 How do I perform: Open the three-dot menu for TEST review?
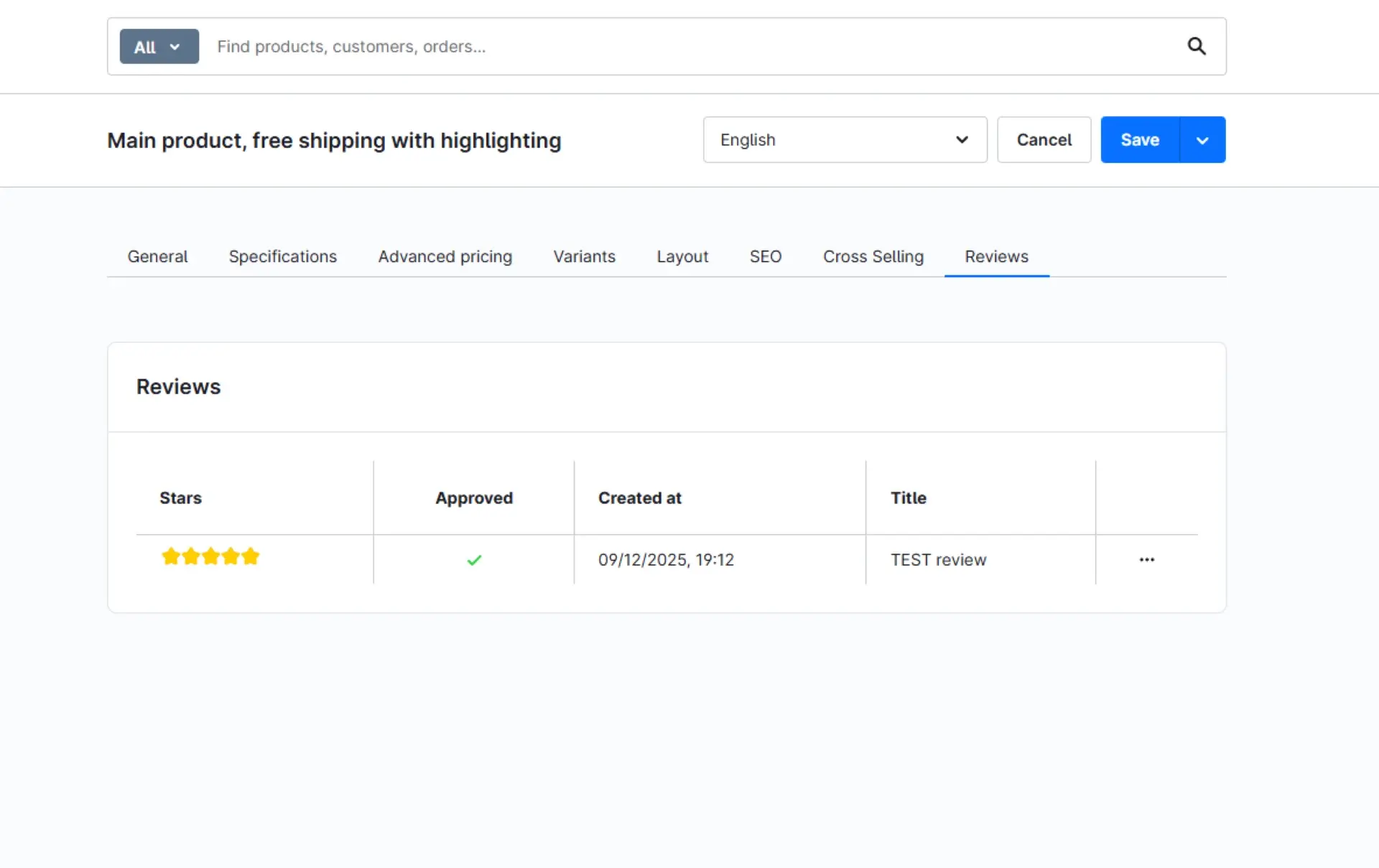[1147, 559]
